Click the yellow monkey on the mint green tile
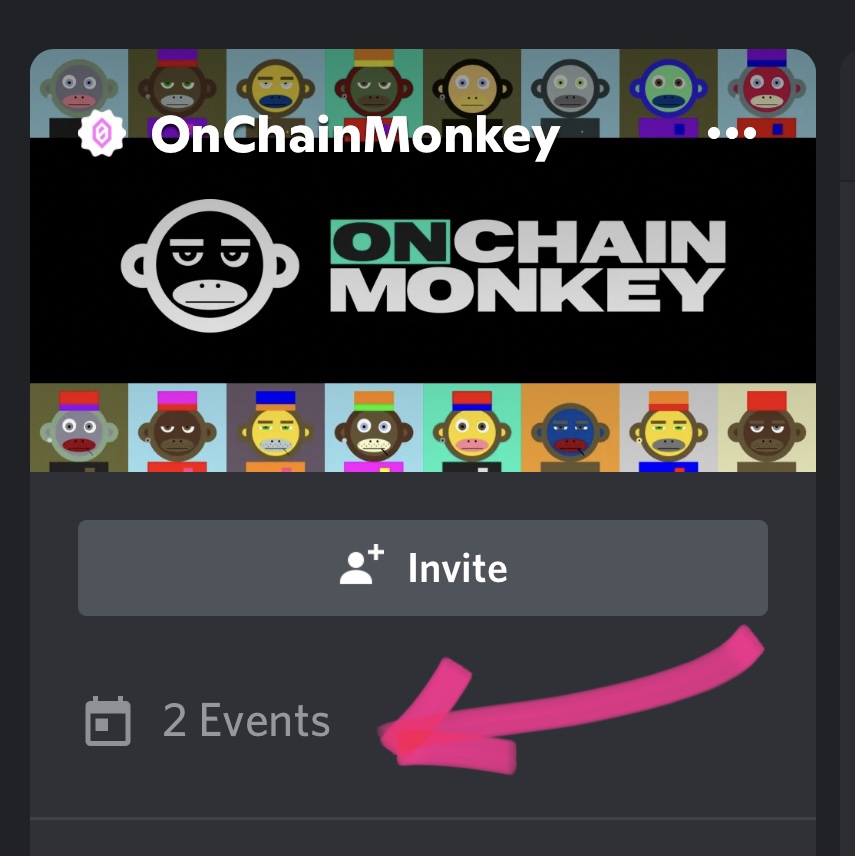855x856 pixels. [472, 427]
